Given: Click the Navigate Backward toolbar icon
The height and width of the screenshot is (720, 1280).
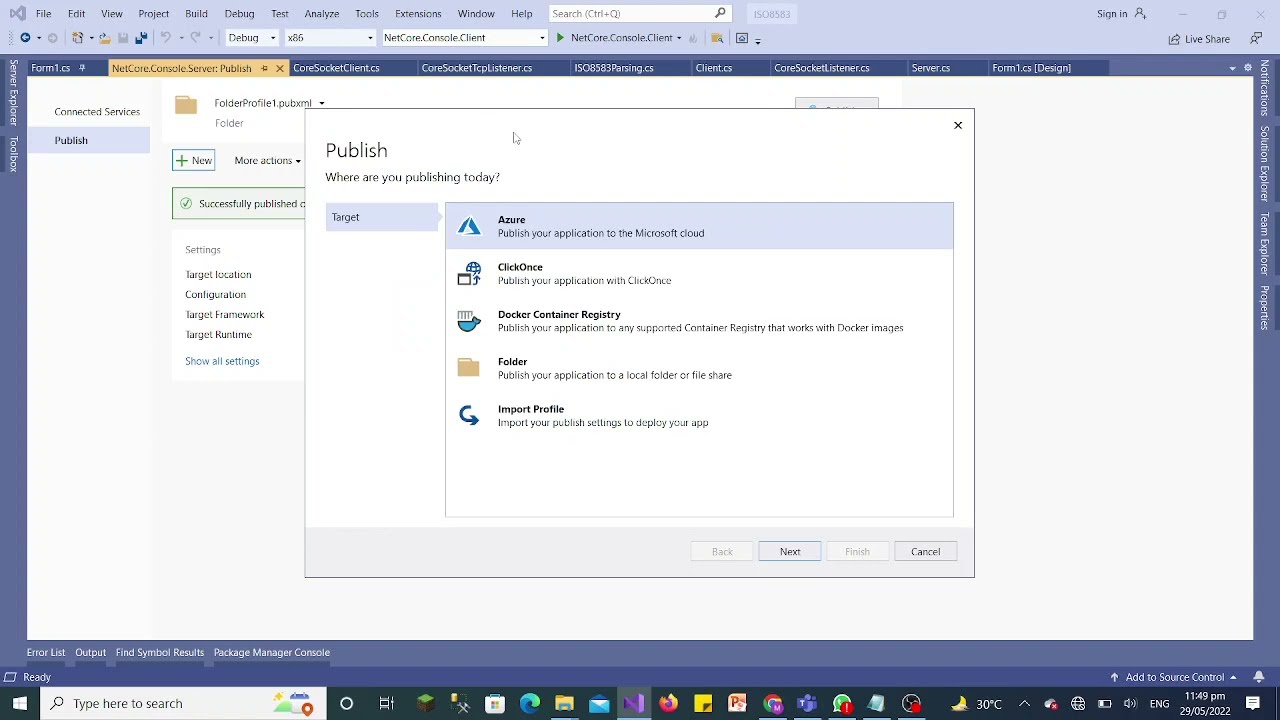Looking at the screenshot, I should (25, 38).
